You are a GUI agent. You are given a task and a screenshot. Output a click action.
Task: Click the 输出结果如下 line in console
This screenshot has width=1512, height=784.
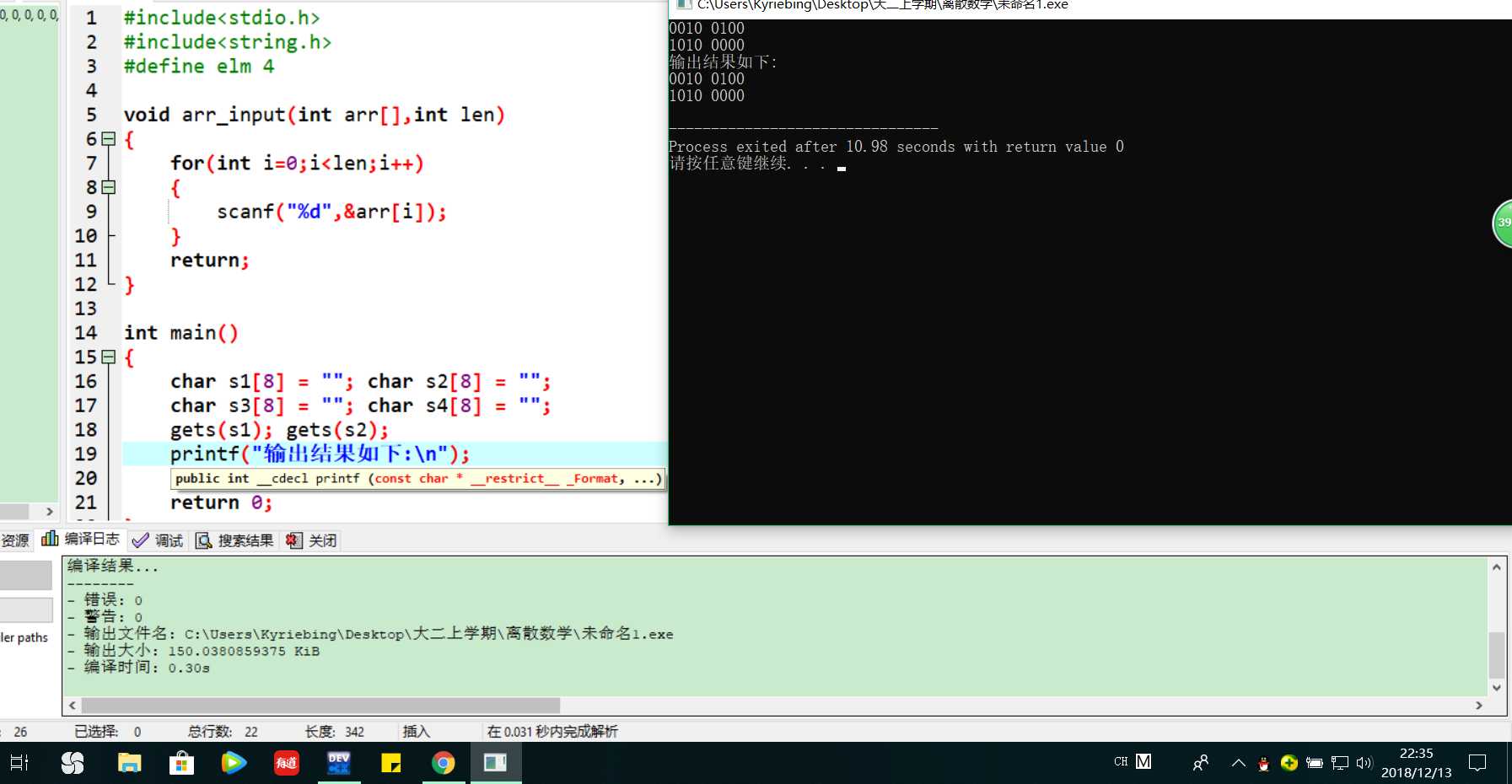click(723, 62)
